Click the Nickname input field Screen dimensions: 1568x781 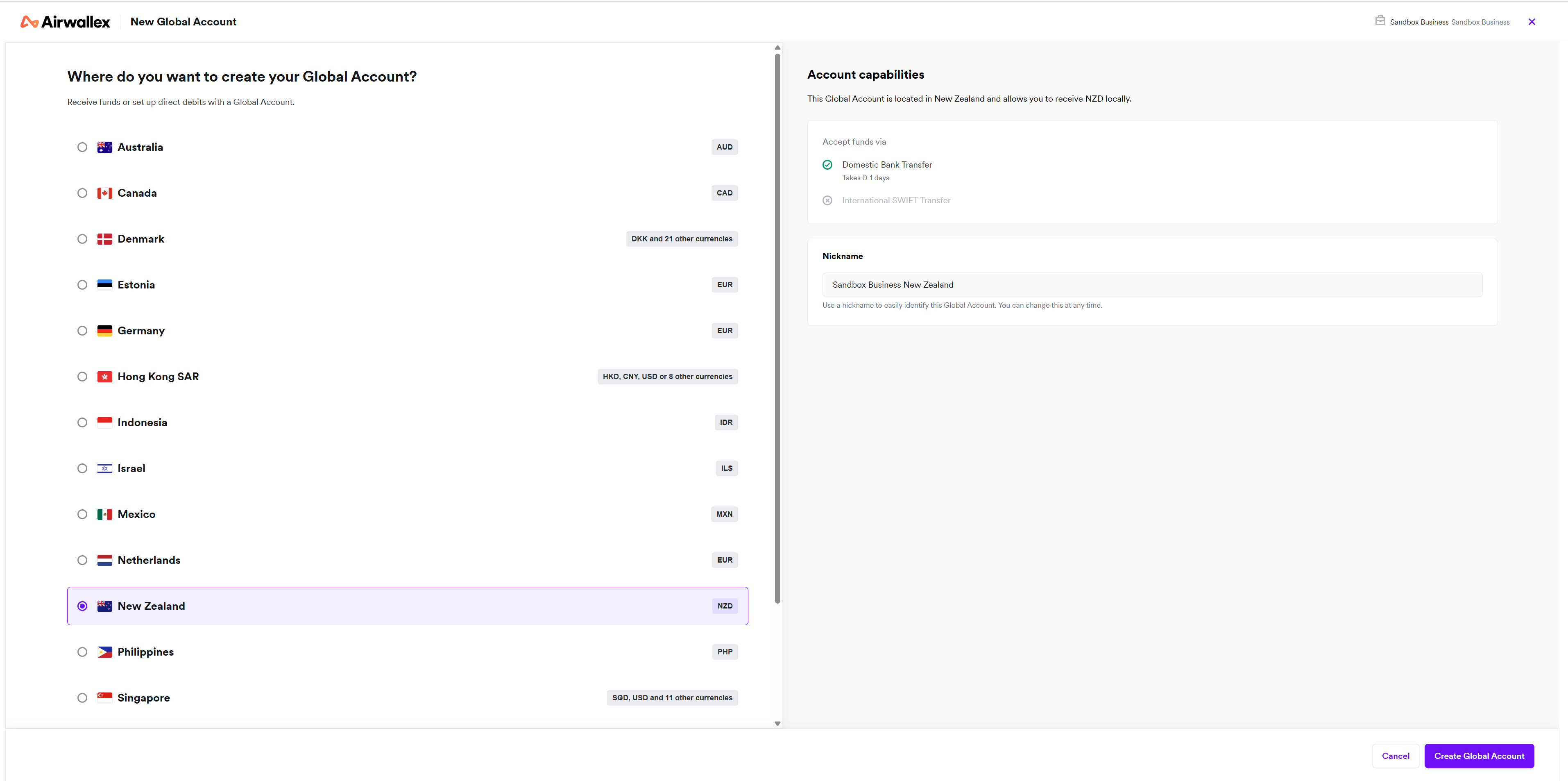[x=1152, y=285]
